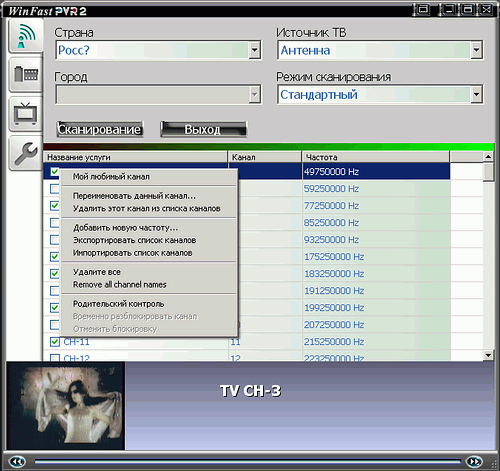Expand the disabled Город dropdown
The image size is (500, 471).
(x=255, y=95)
